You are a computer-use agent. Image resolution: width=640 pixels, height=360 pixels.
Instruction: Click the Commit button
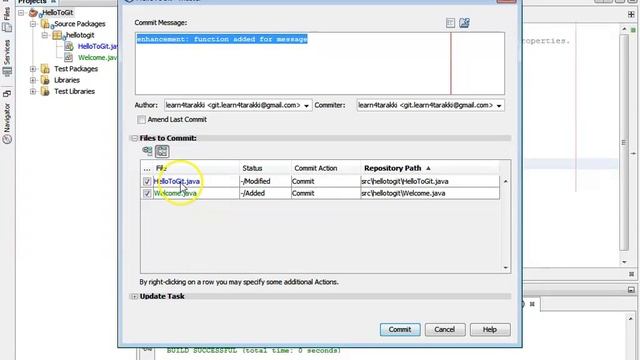click(x=400, y=329)
